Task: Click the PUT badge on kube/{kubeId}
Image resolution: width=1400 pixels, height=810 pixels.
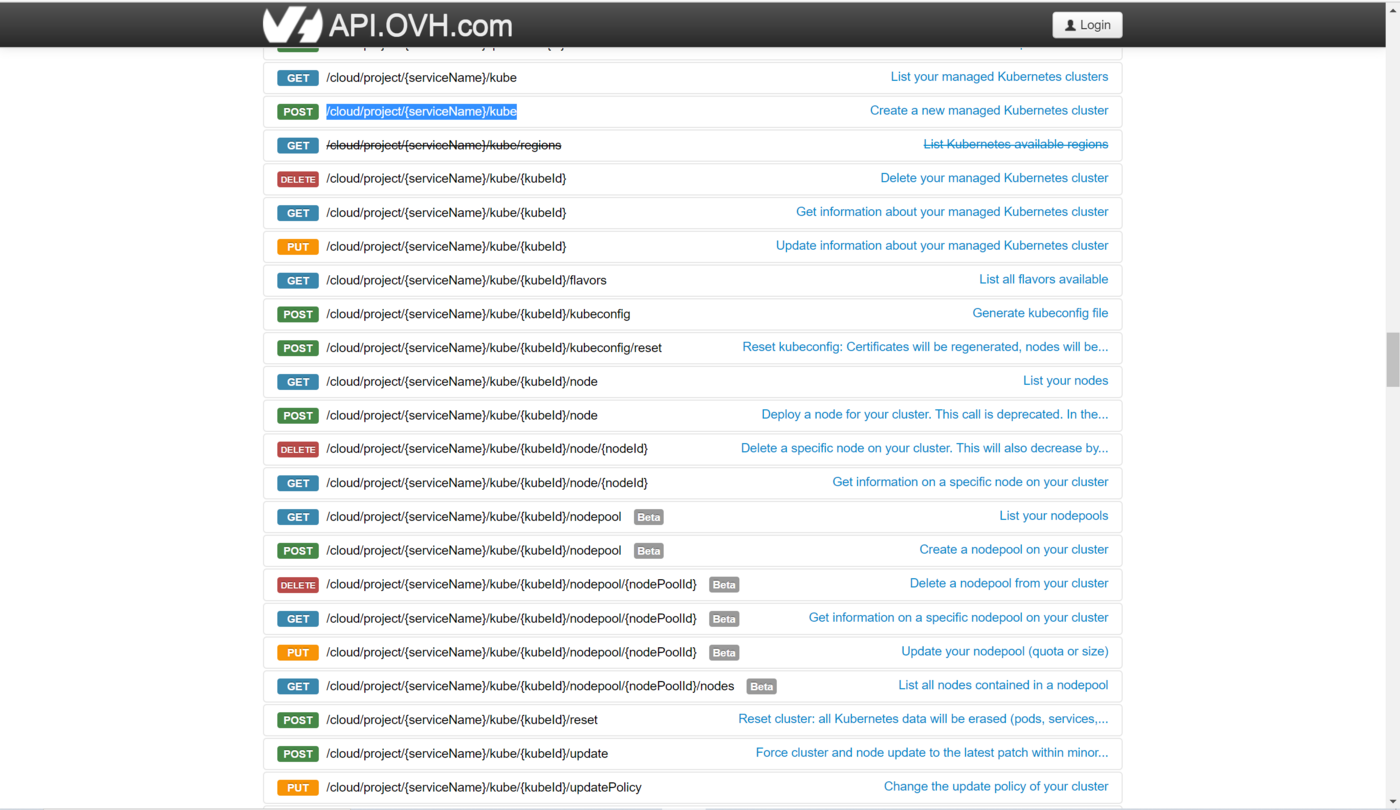Action: 297,246
